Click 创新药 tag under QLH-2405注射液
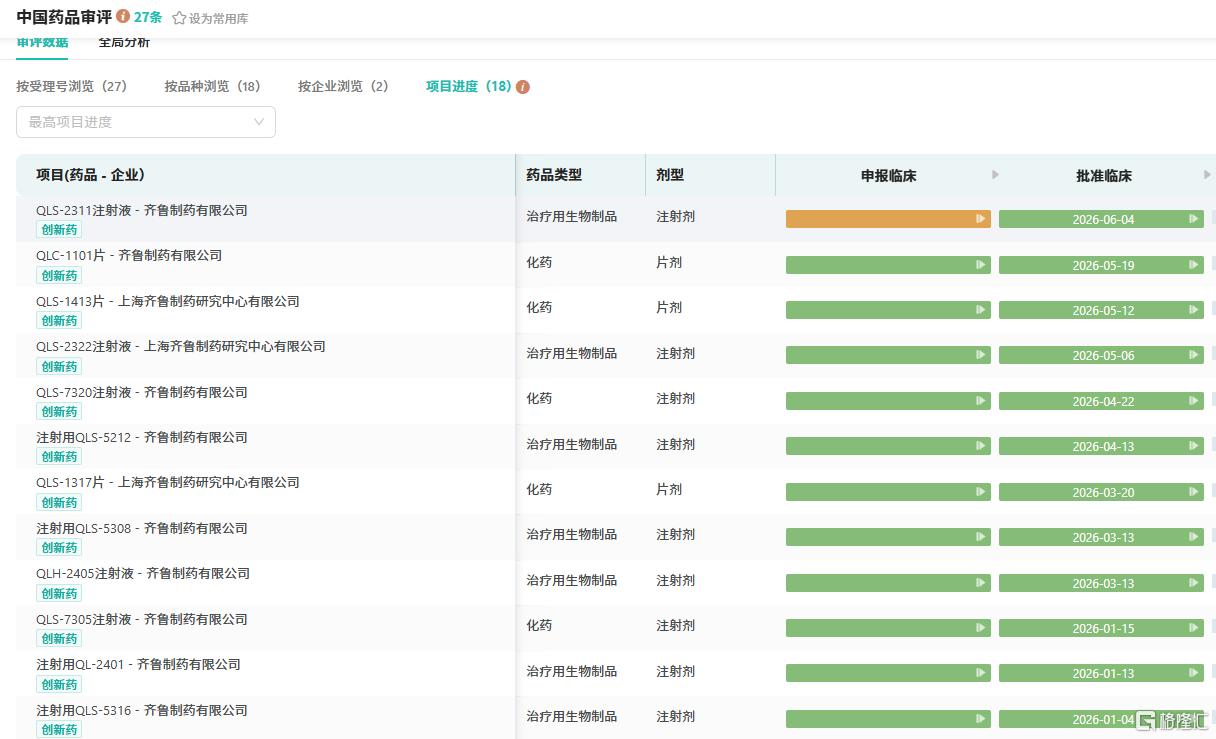This screenshot has width=1216, height=739. (x=59, y=593)
